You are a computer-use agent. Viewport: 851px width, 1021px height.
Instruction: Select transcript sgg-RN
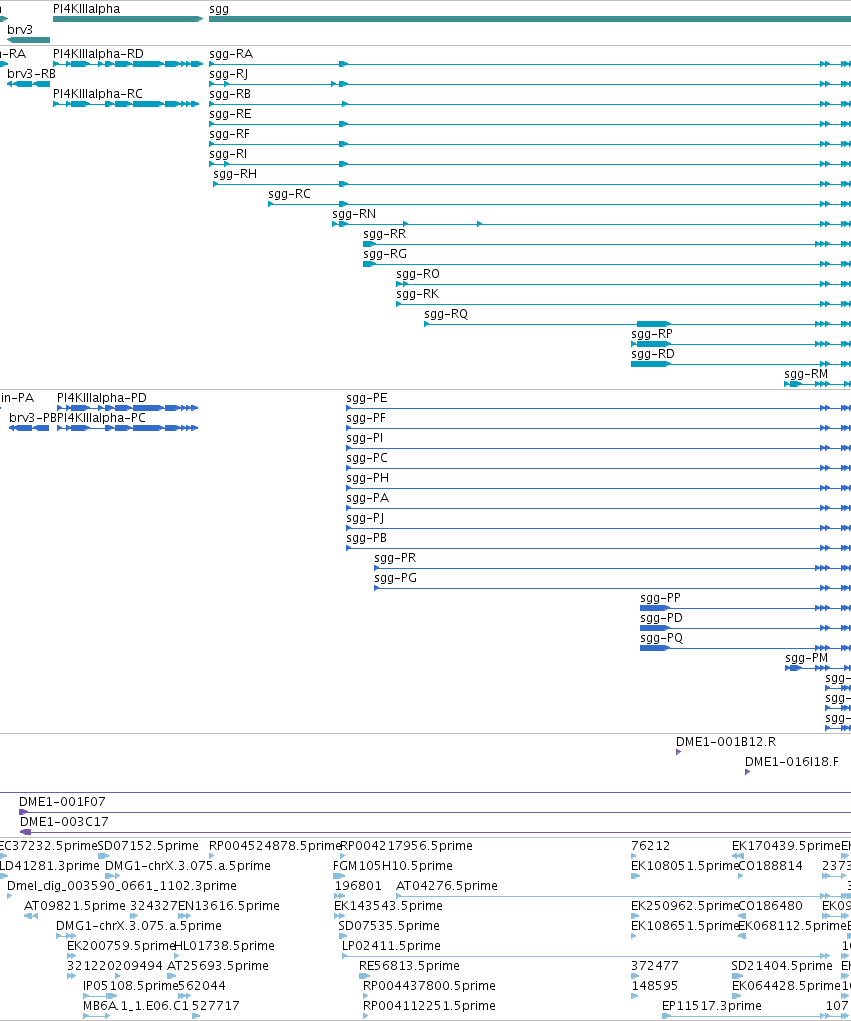pyautogui.click(x=591, y=224)
